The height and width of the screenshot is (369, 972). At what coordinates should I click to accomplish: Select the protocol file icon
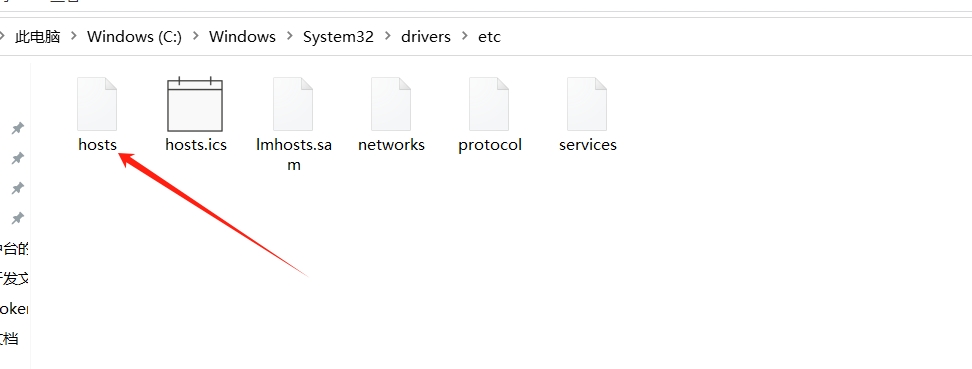[x=489, y=104]
